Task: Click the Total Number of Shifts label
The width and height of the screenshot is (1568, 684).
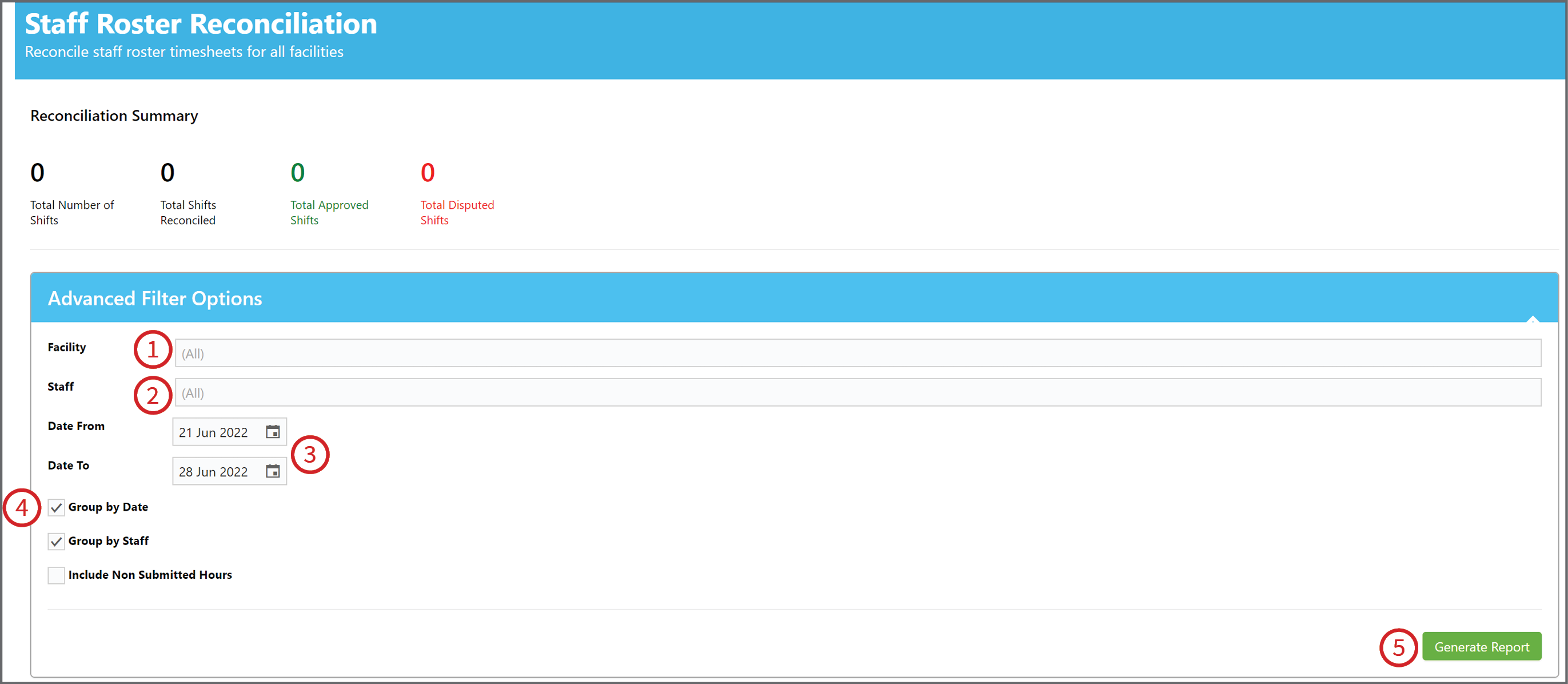Action: click(x=72, y=213)
